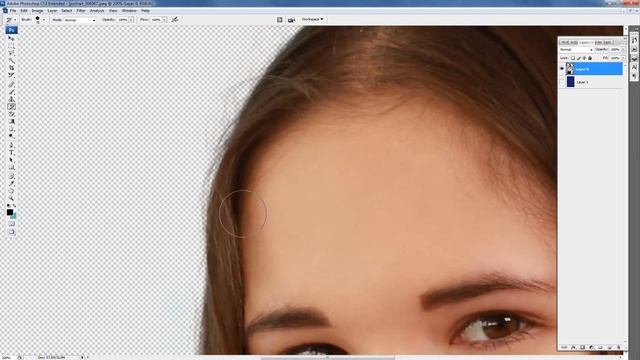
Task: Select the Slice tool
Action: [x=11, y=75]
